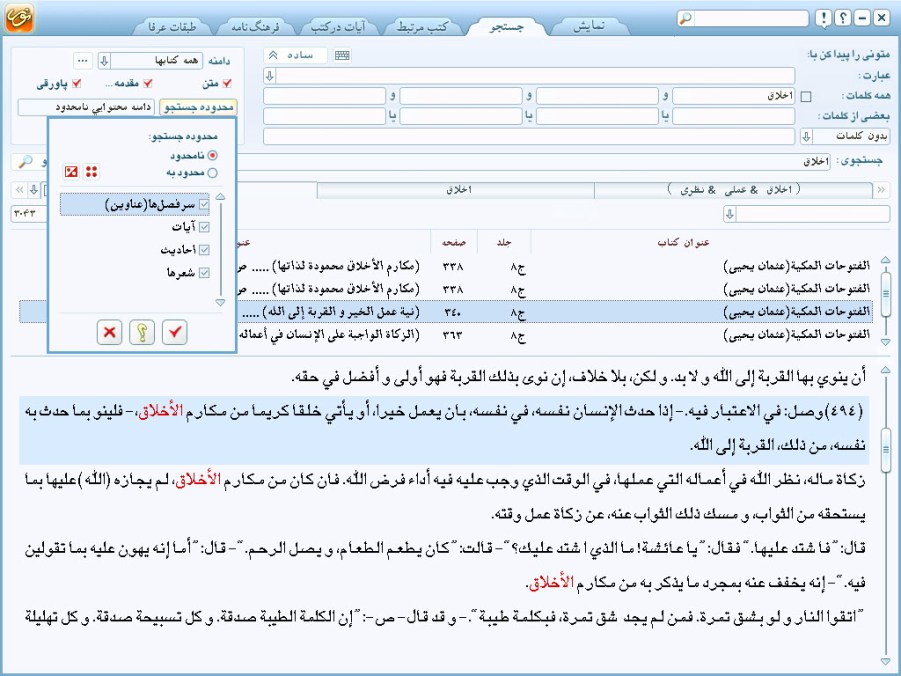Click the results list scrollbar thumb

tap(885, 294)
